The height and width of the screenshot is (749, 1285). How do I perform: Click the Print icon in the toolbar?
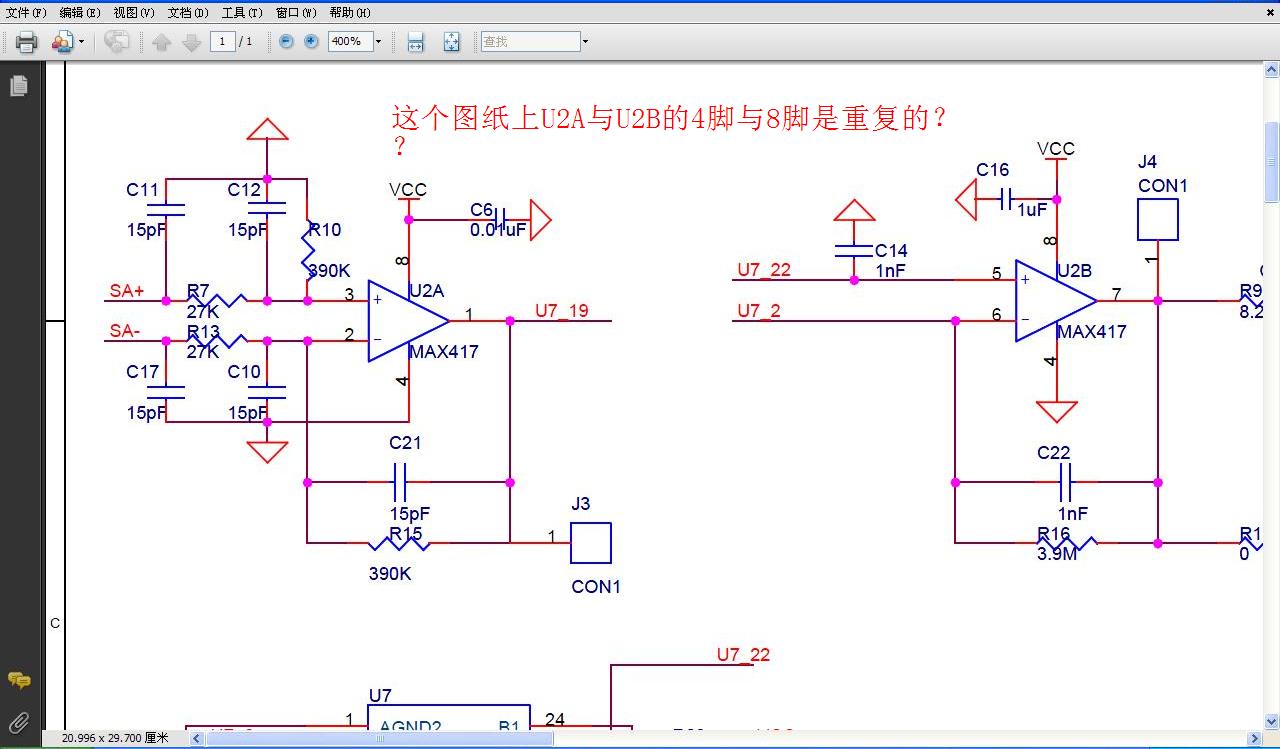pos(26,42)
